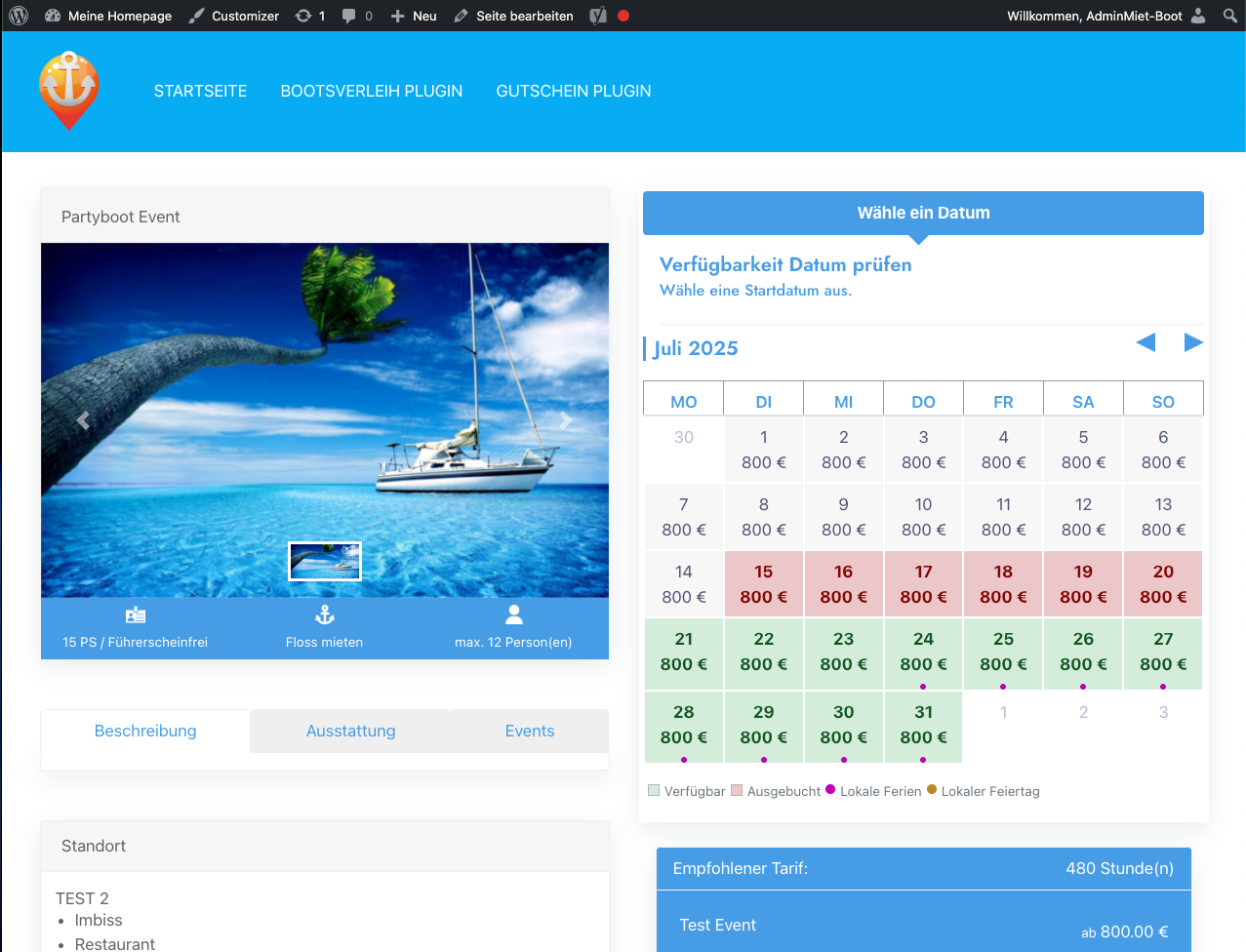
Task: Switch to the Events tab
Action: tap(529, 731)
